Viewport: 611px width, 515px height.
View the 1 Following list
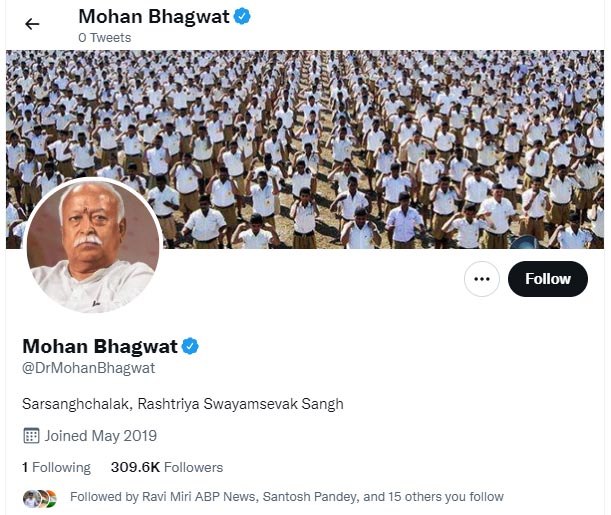tap(57, 467)
